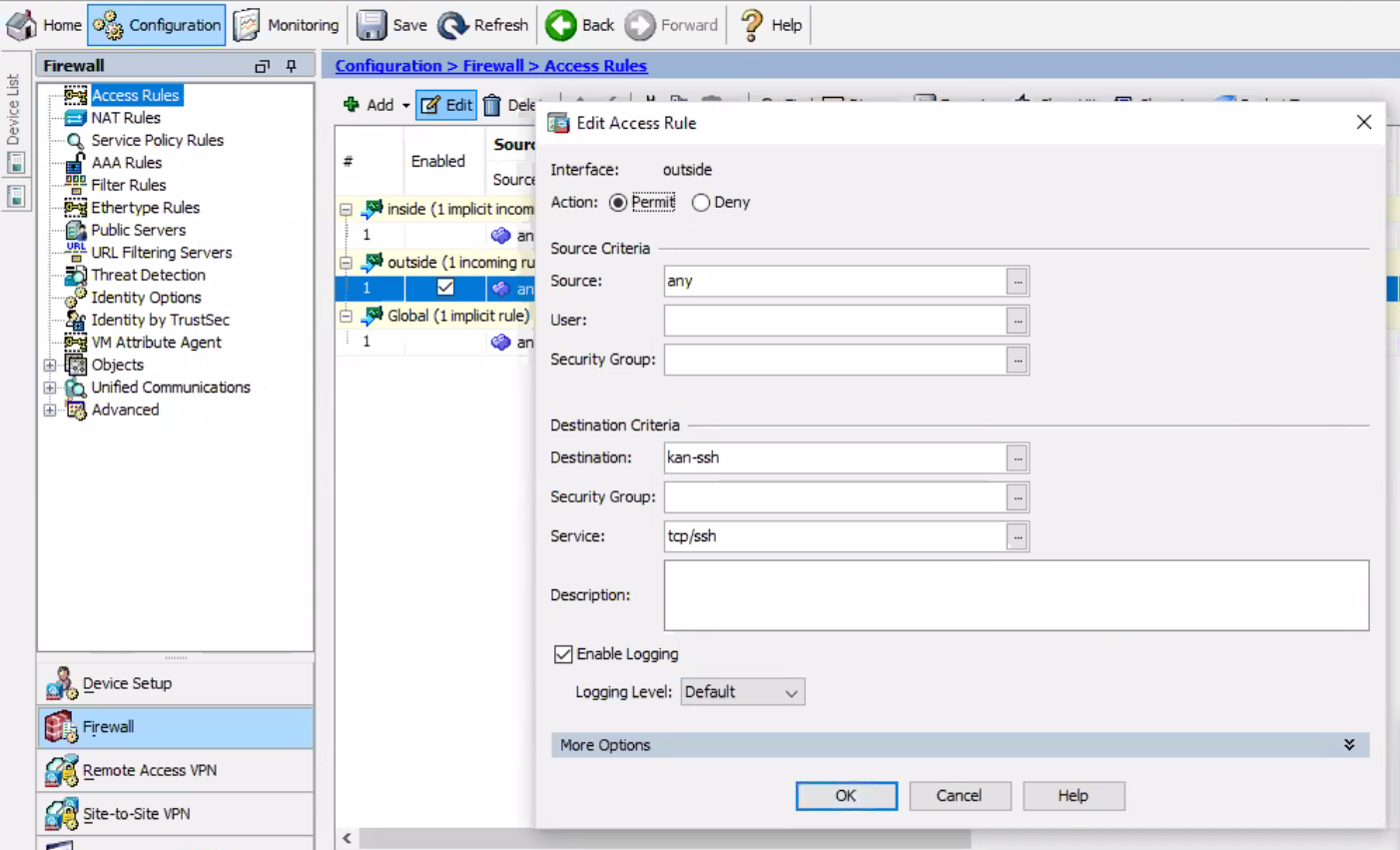Open Ethertype Rules
The height and width of the screenshot is (850, 1400).
[x=145, y=208]
